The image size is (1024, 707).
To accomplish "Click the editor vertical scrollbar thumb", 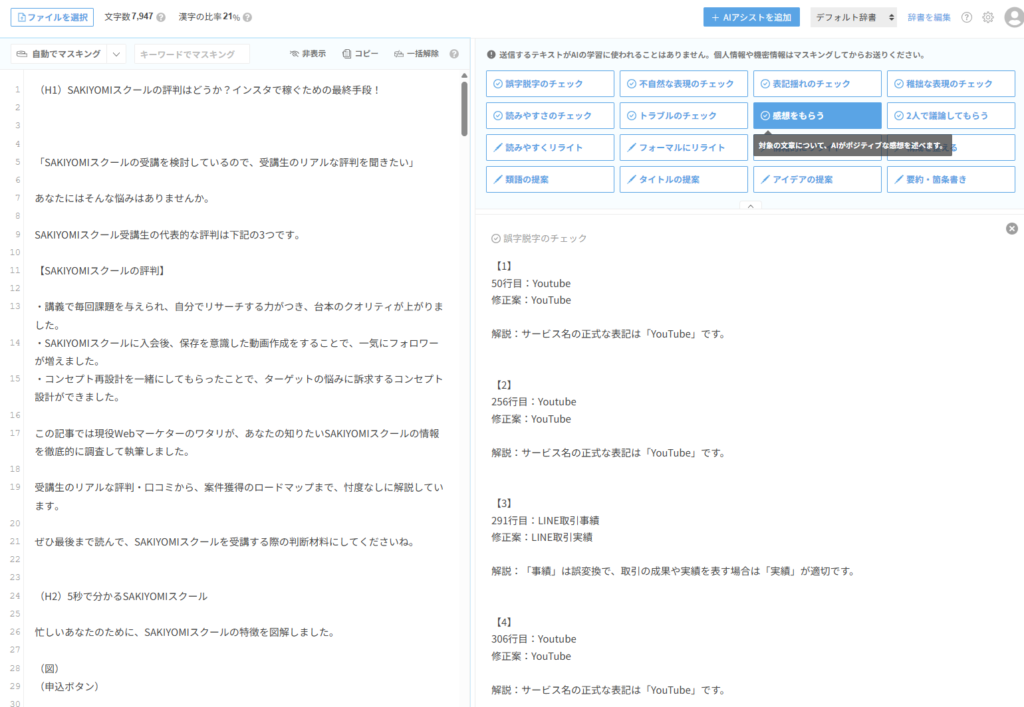I will coord(464,108).
